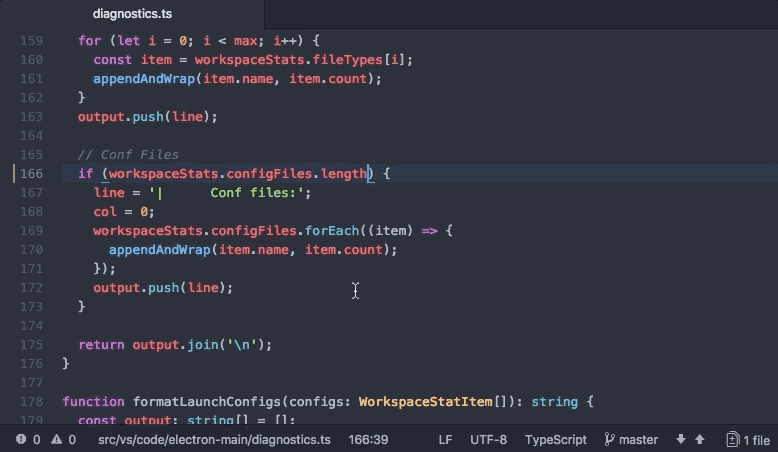Click the error count icon in status bar

pyautogui.click(x=21, y=439)
